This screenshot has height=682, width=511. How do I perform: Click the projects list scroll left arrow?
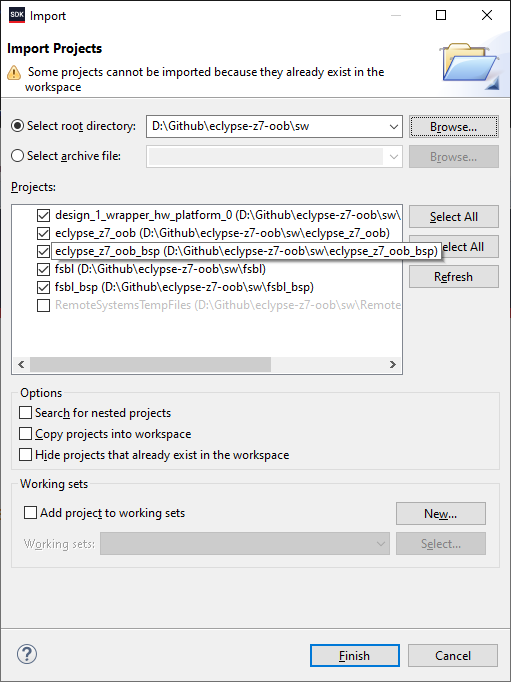21,364
